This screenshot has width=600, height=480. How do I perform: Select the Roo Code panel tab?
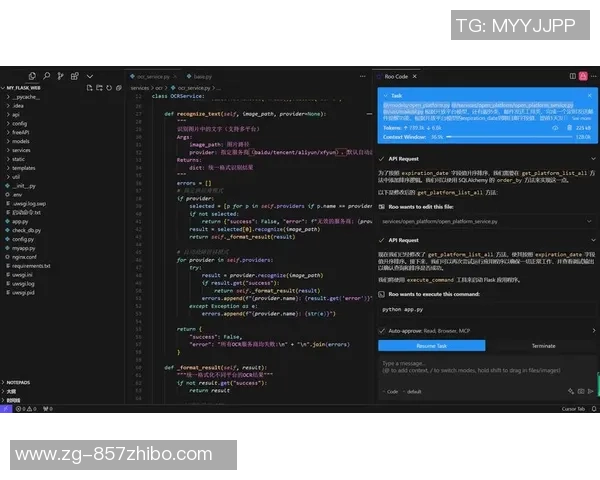(x=396, y=75)
